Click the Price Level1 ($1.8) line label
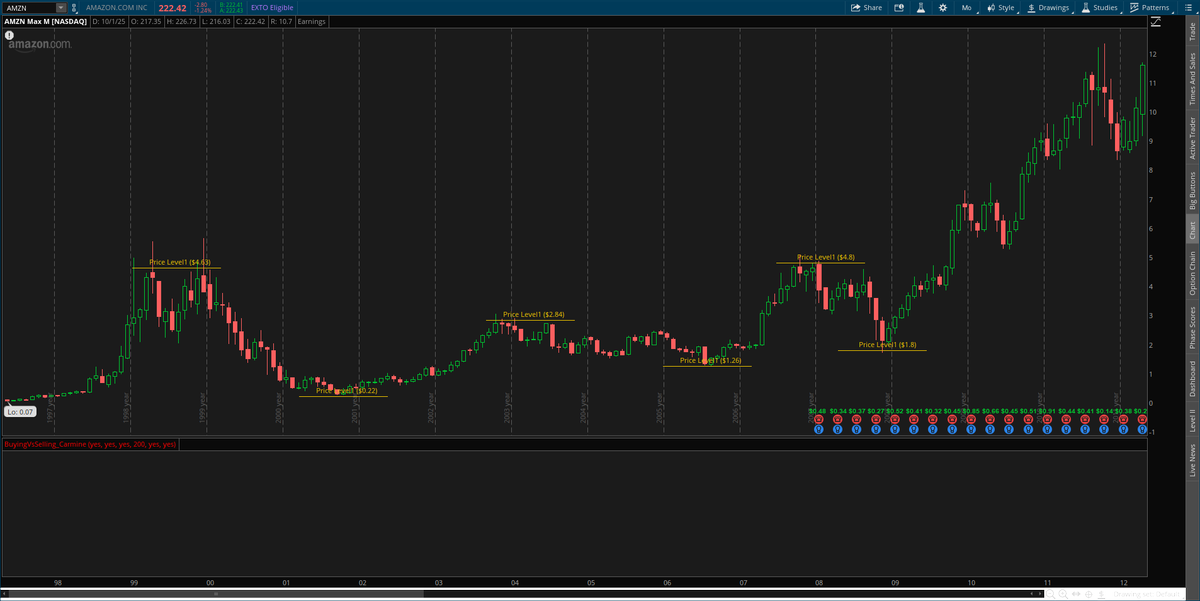This screenshot has width=1200, height=601. pos(888,344)
